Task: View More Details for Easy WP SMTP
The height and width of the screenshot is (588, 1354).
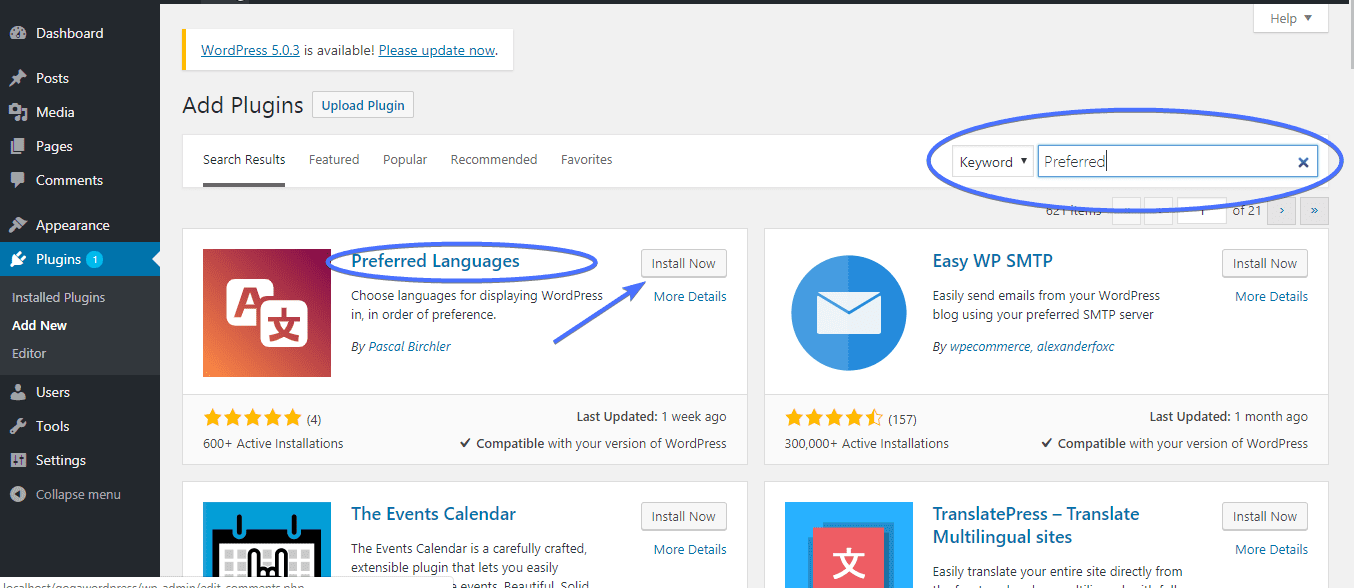Action: click(1271, 297)
